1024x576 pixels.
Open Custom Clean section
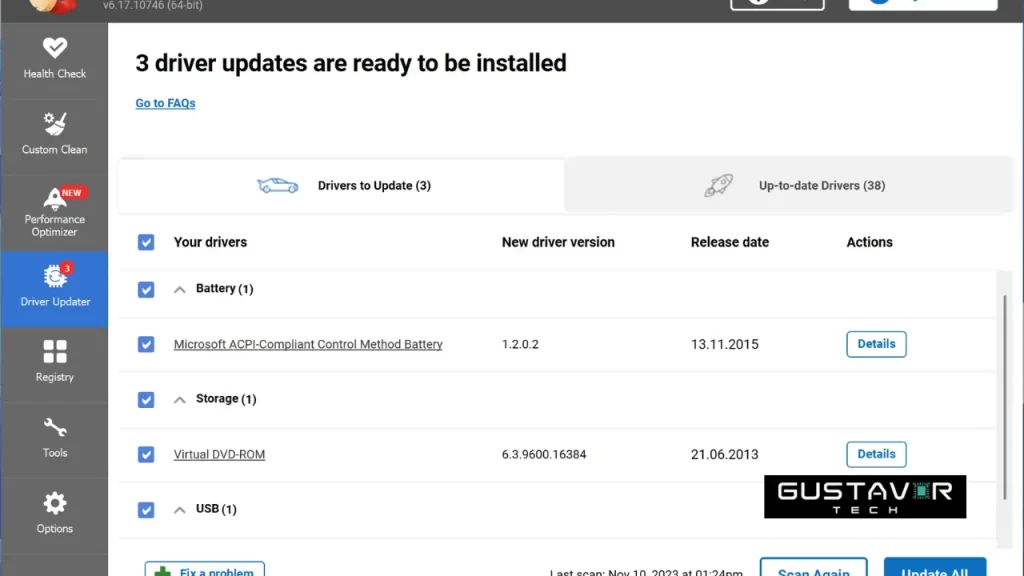click(54, 136)
